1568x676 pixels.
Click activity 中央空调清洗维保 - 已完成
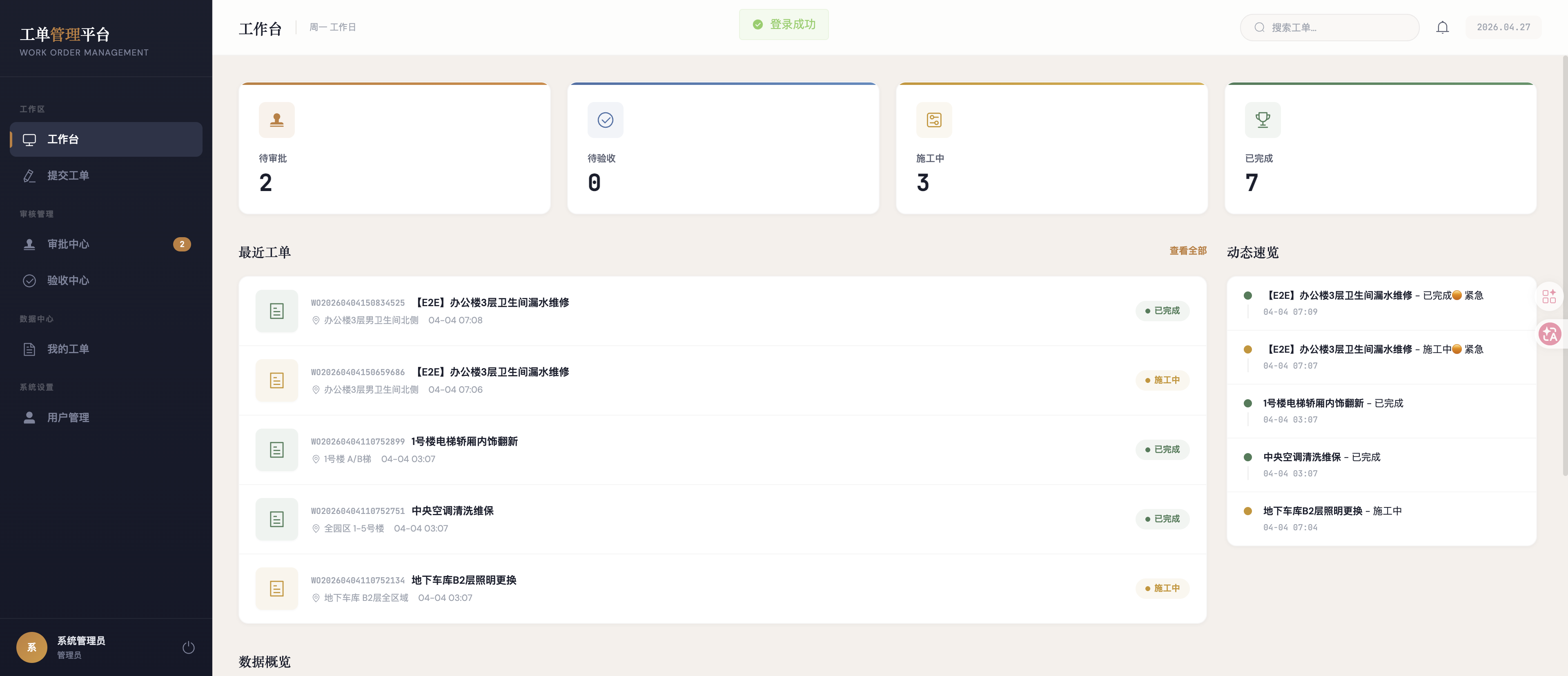pos(1381,465)
